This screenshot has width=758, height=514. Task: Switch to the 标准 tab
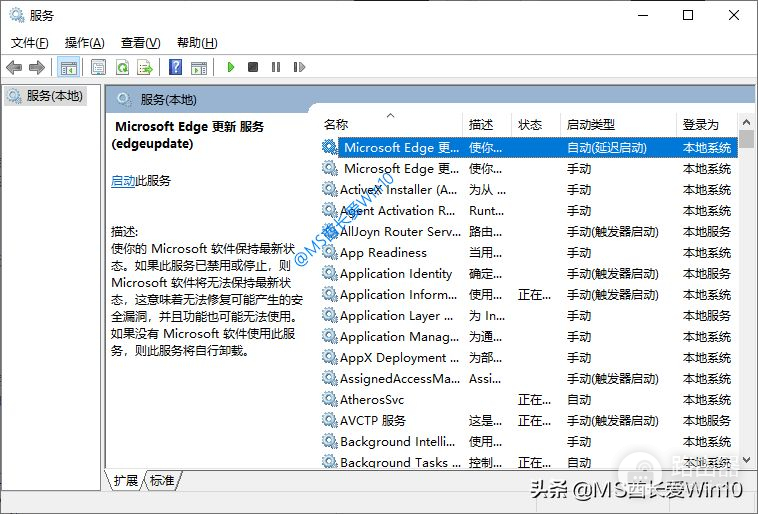click(x=162, y=480)
